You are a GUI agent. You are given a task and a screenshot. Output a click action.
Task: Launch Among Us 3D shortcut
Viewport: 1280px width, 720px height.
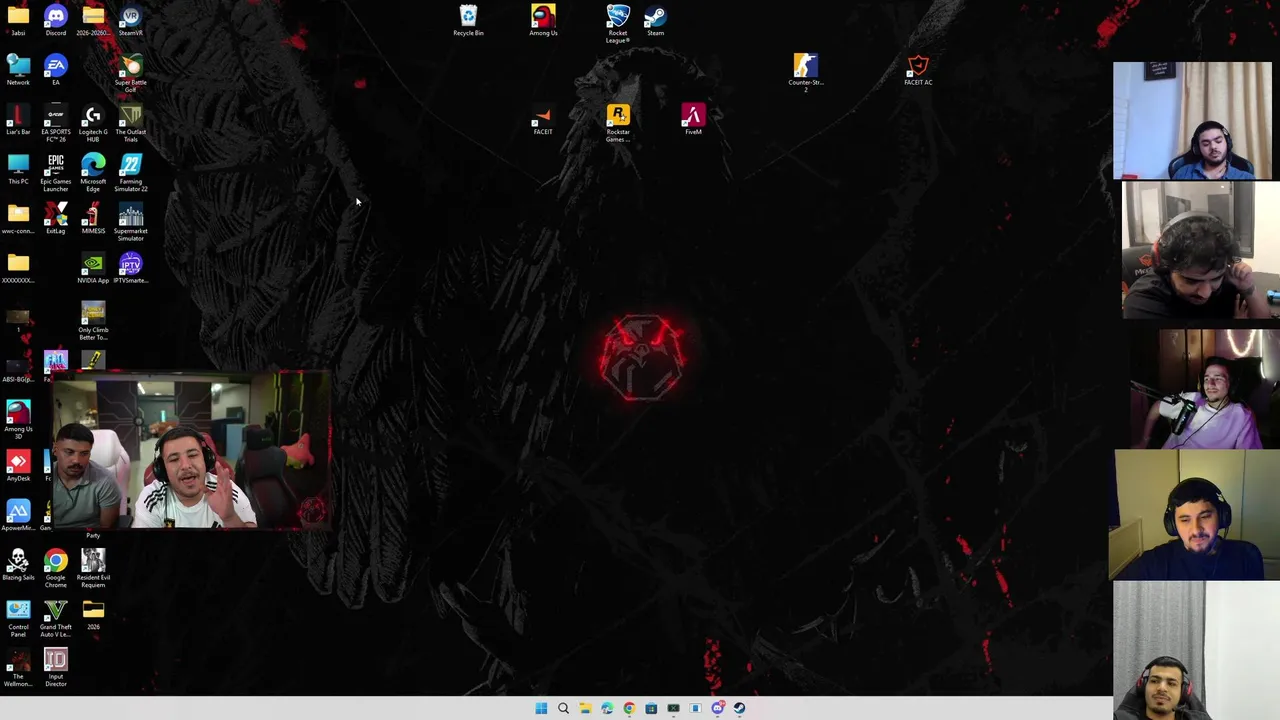point(18,420)
